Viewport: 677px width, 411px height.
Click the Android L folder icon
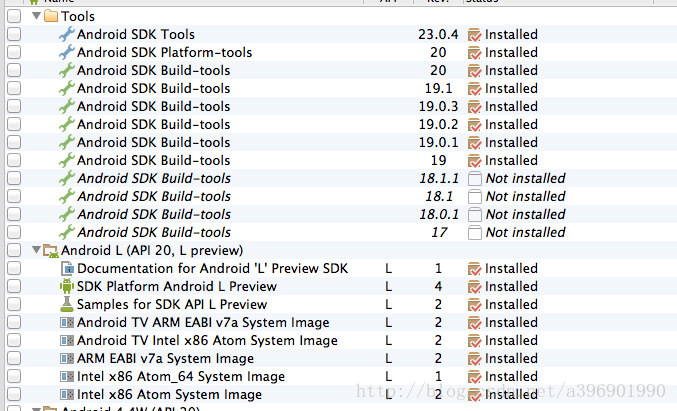click(51, 251)
